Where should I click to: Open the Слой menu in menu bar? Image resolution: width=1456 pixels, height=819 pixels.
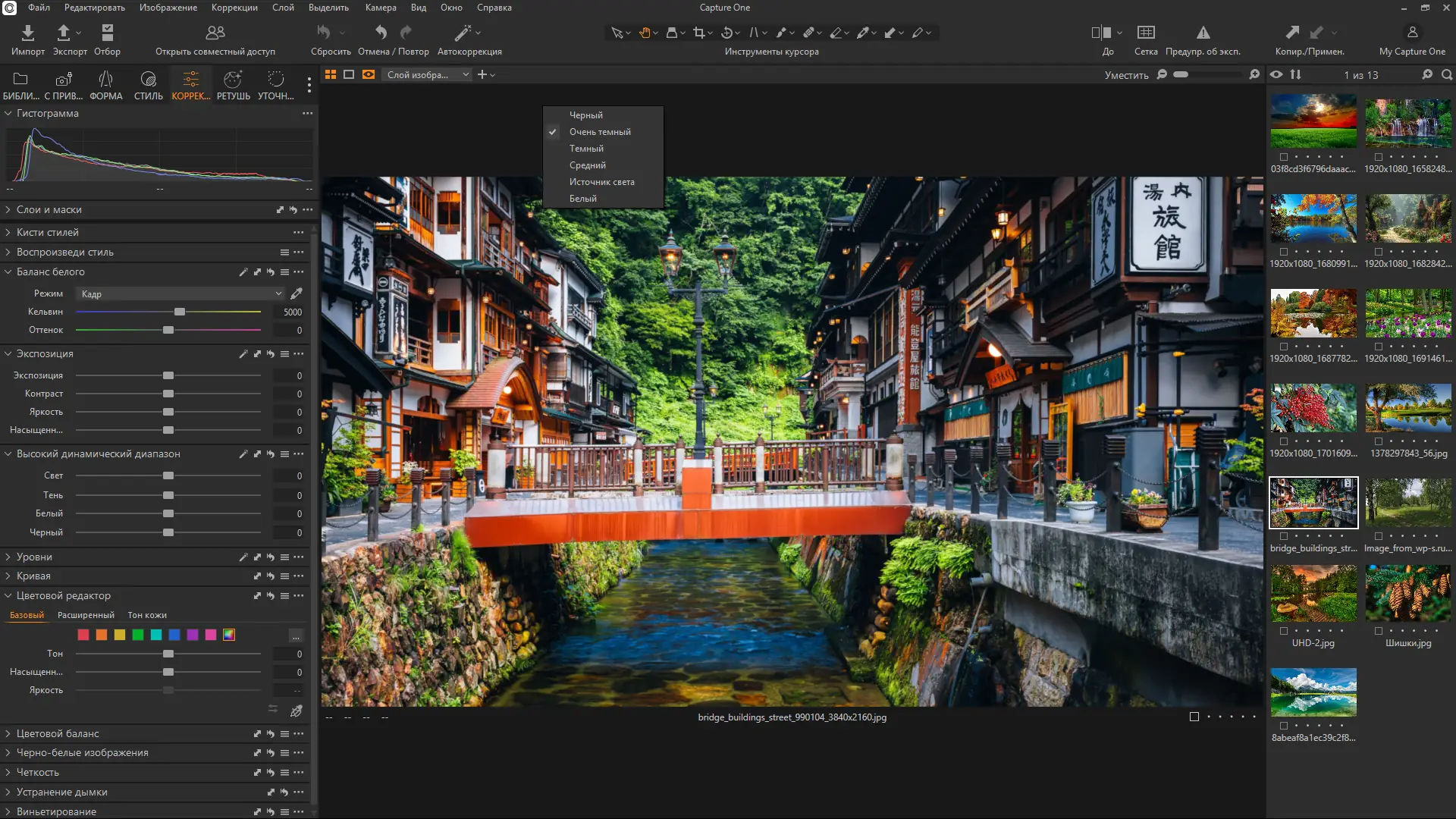(283, 8)
